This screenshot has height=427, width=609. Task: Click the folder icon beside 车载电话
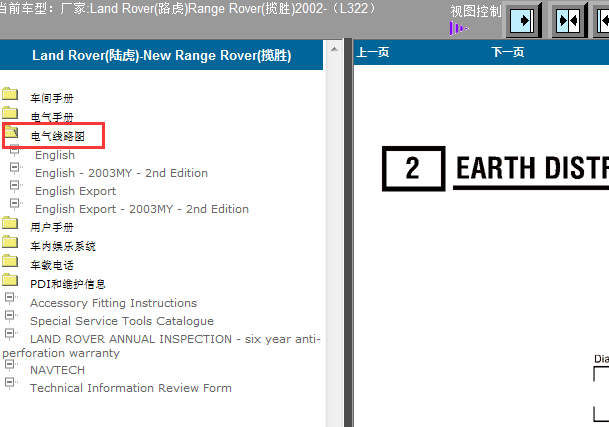10,263
